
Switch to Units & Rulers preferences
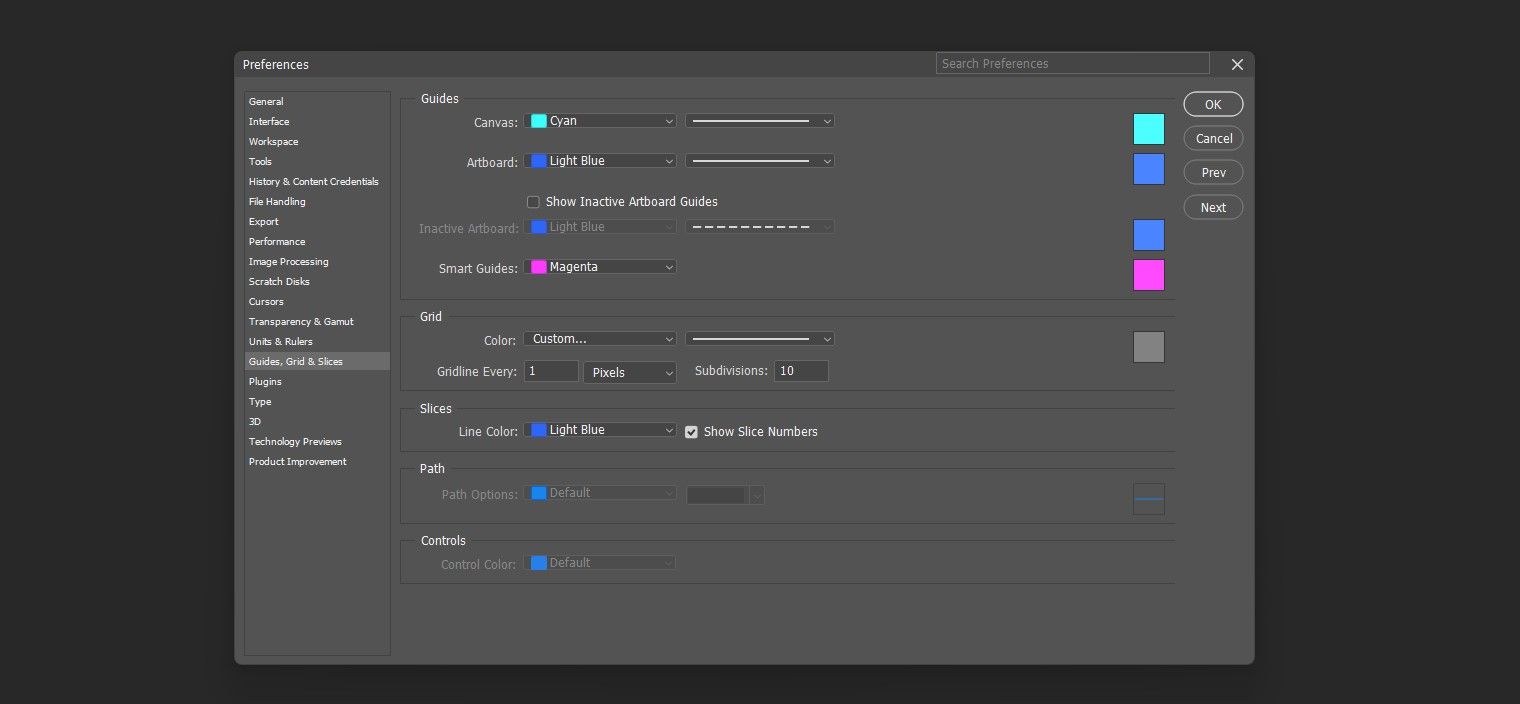[x=281, y=342]
